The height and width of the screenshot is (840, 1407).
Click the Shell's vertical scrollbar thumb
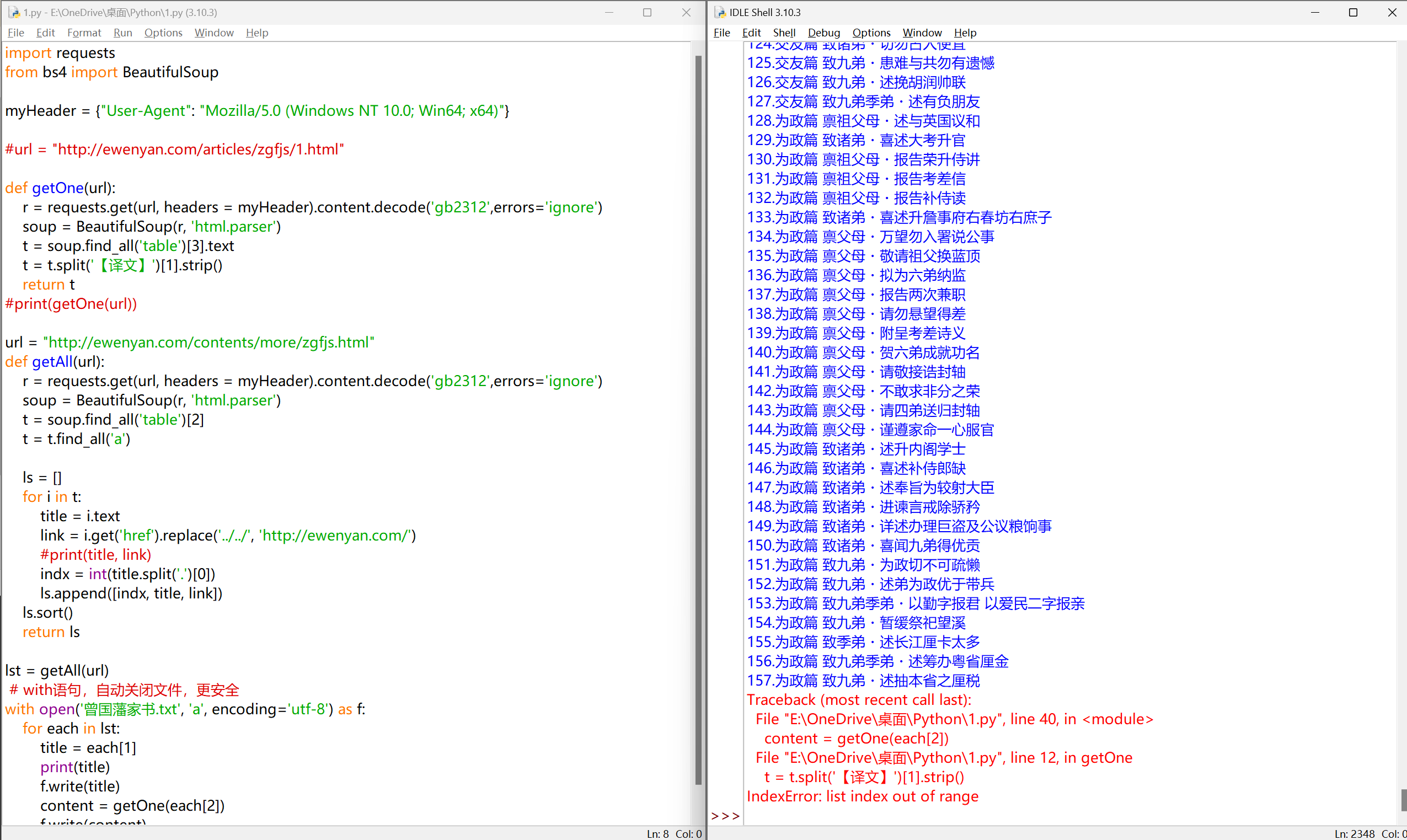point(1403,799)
